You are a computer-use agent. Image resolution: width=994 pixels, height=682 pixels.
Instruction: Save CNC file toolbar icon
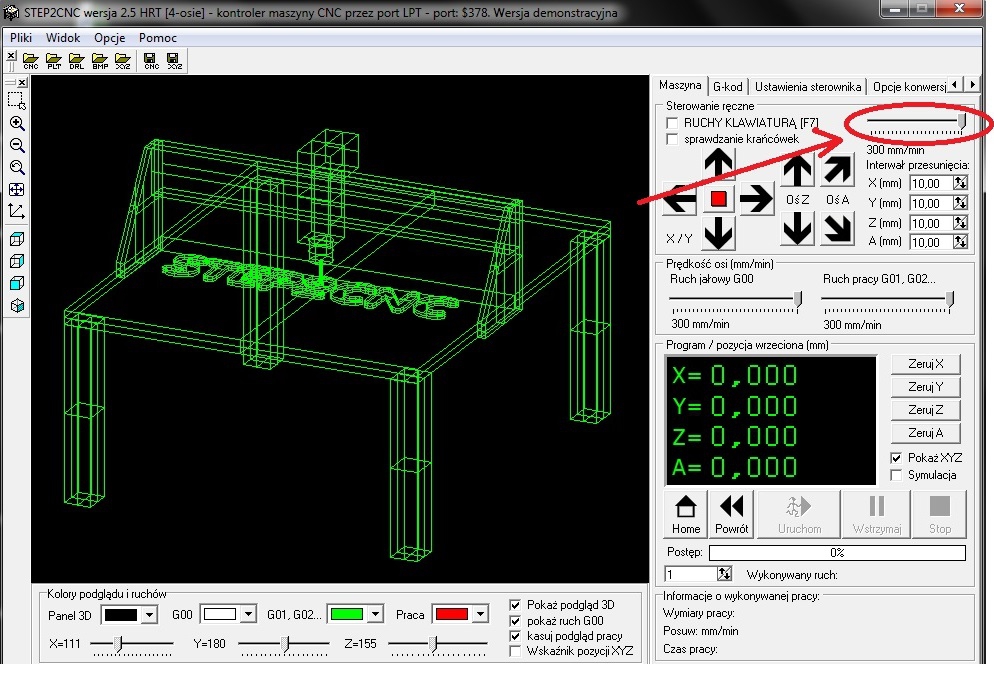(x=152, y=61)
